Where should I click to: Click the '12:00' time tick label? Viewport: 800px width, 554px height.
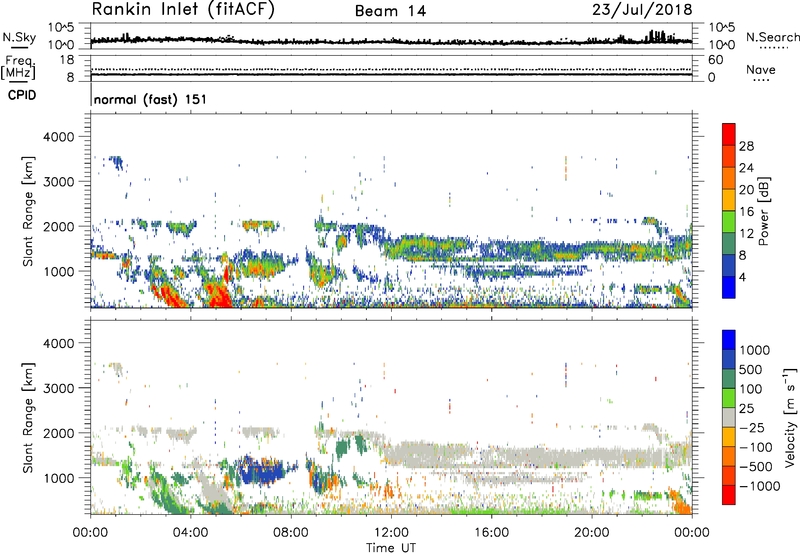tap(391, 533)
